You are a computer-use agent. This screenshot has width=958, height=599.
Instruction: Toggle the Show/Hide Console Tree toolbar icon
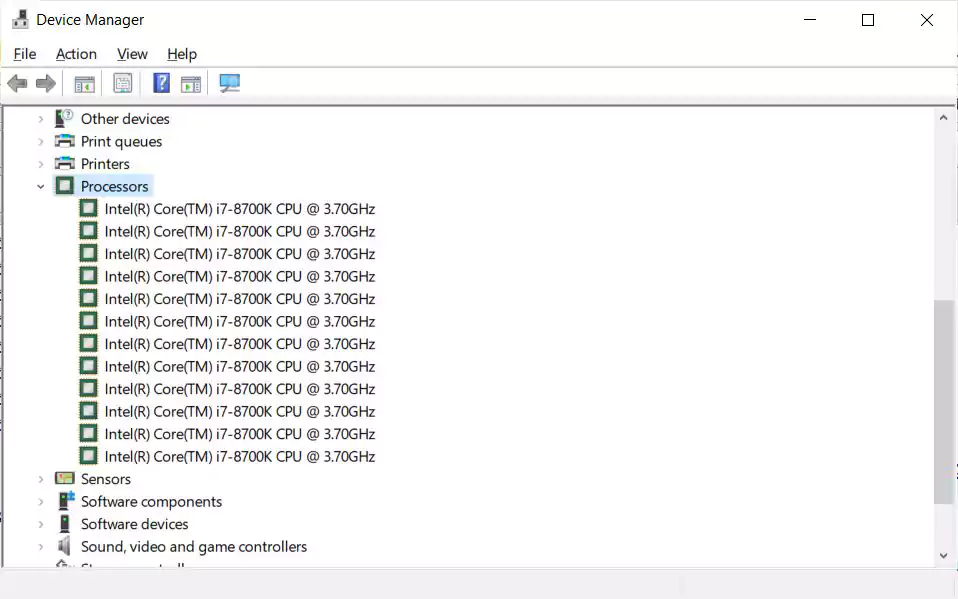click(84, 84)
